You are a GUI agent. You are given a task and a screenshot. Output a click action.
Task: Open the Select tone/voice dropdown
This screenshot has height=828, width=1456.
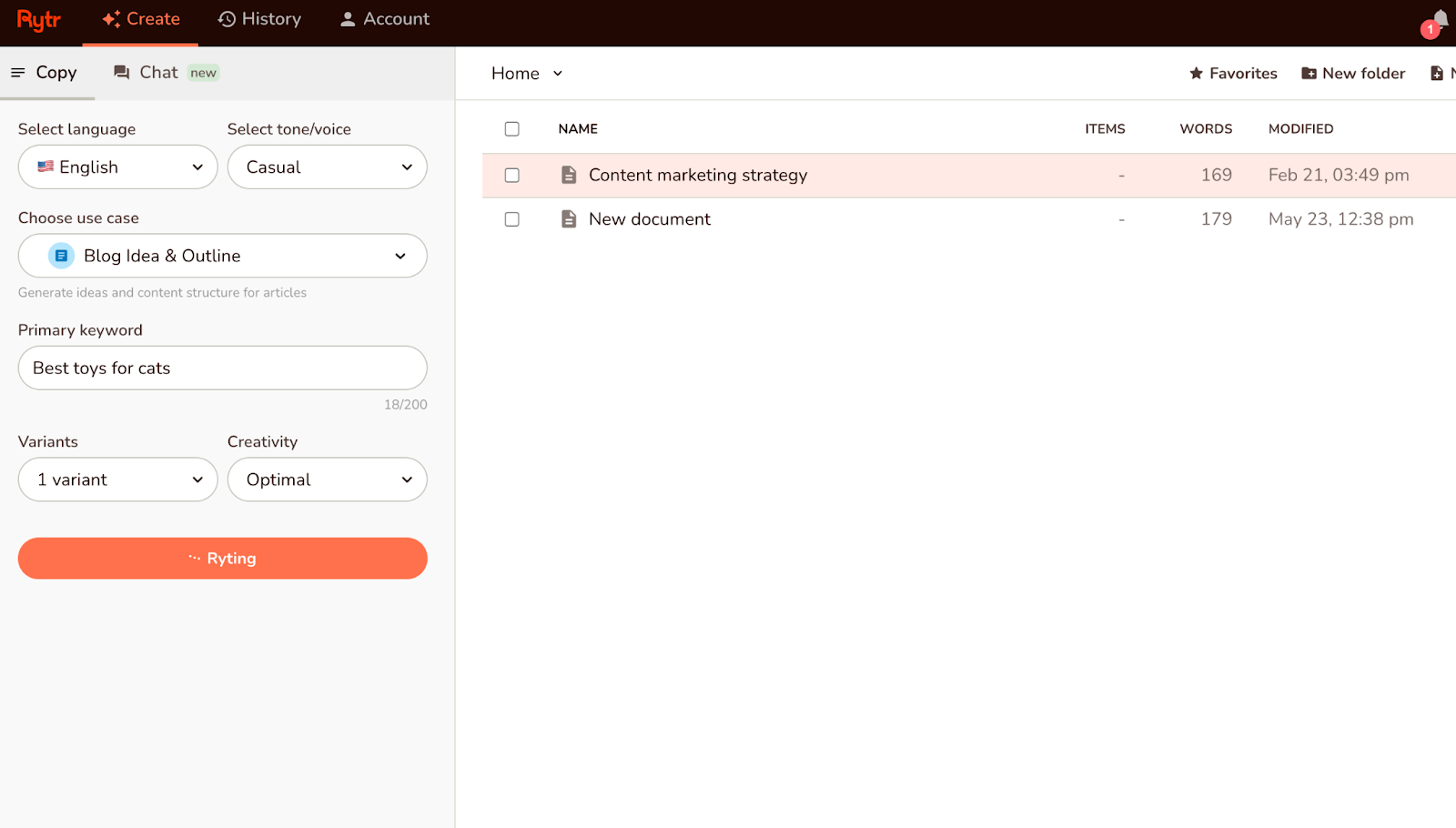(327, 167)
